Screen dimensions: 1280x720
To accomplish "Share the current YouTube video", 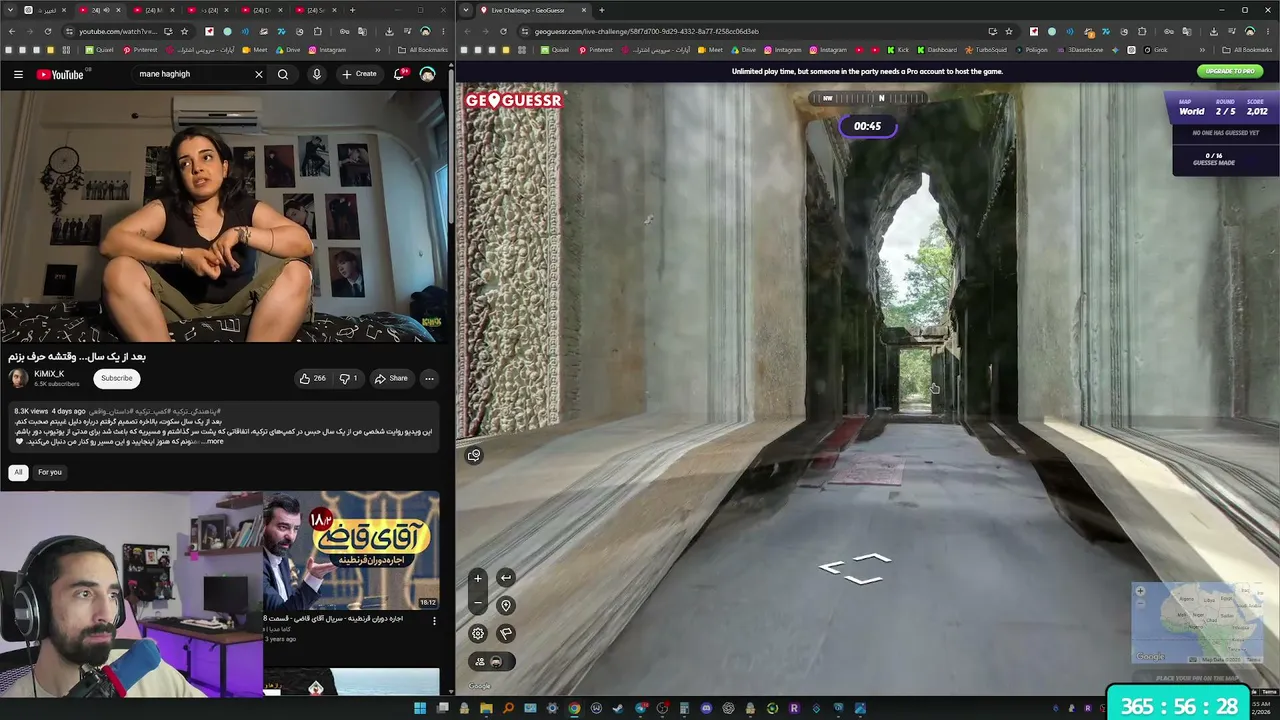I will click(390, 378).
